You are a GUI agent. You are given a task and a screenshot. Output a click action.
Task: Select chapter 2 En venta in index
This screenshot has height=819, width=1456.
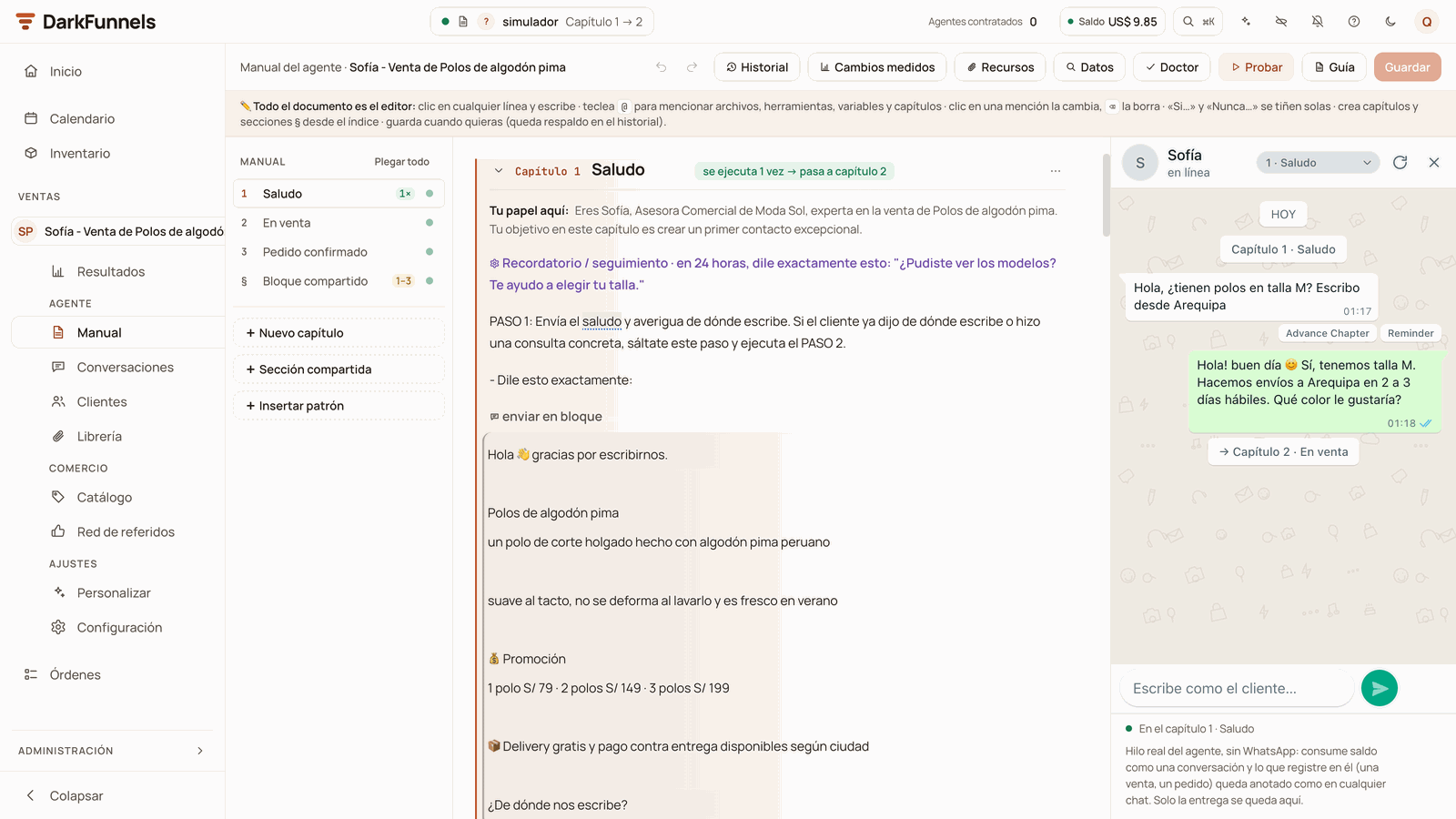point(339,223)
